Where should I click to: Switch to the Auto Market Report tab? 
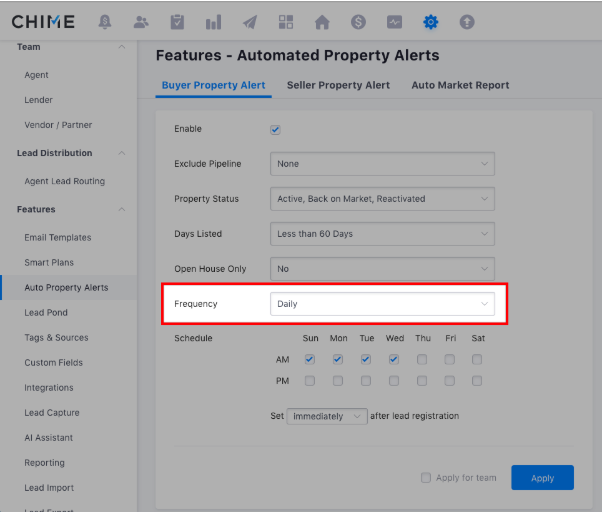coord(460,85)
